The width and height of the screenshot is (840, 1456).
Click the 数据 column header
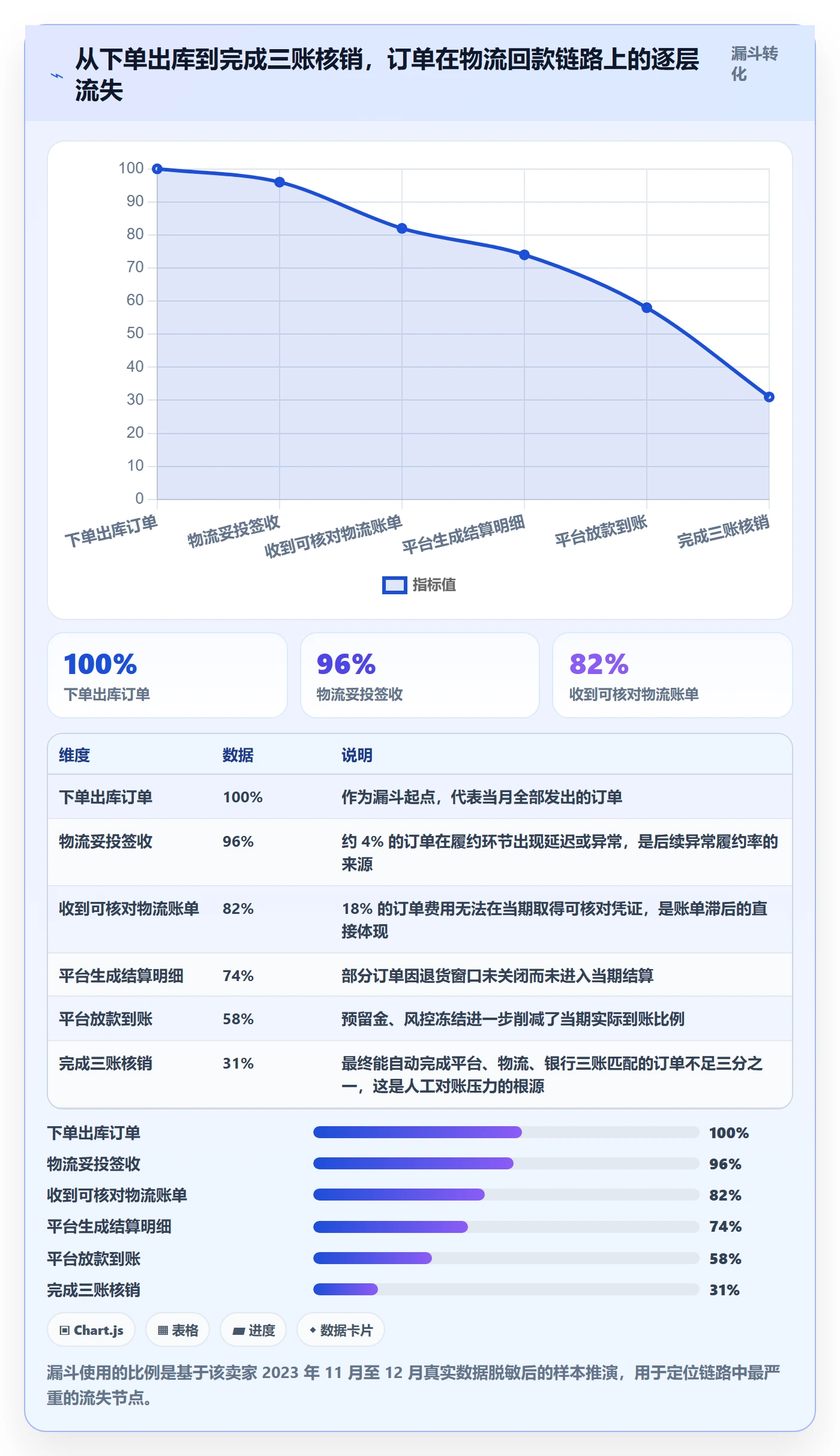click(x=238, y=755)
